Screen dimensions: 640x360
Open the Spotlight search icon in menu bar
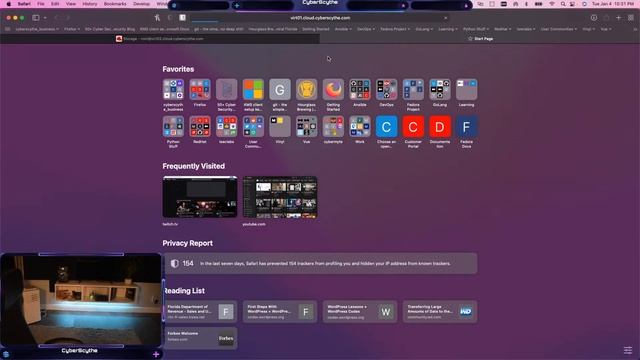point(563,4)
